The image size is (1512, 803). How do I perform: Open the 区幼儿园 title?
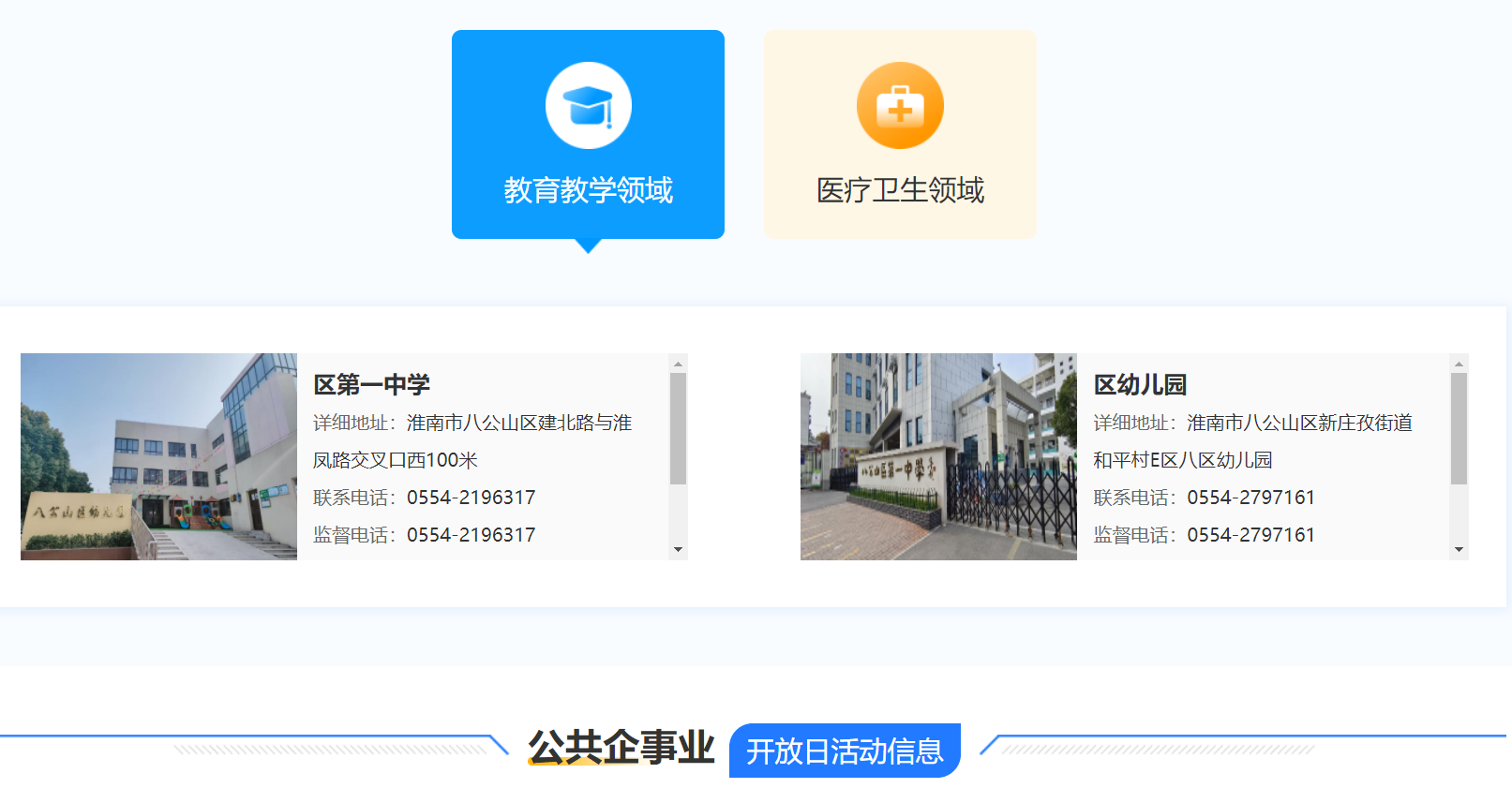[1140, 384]
